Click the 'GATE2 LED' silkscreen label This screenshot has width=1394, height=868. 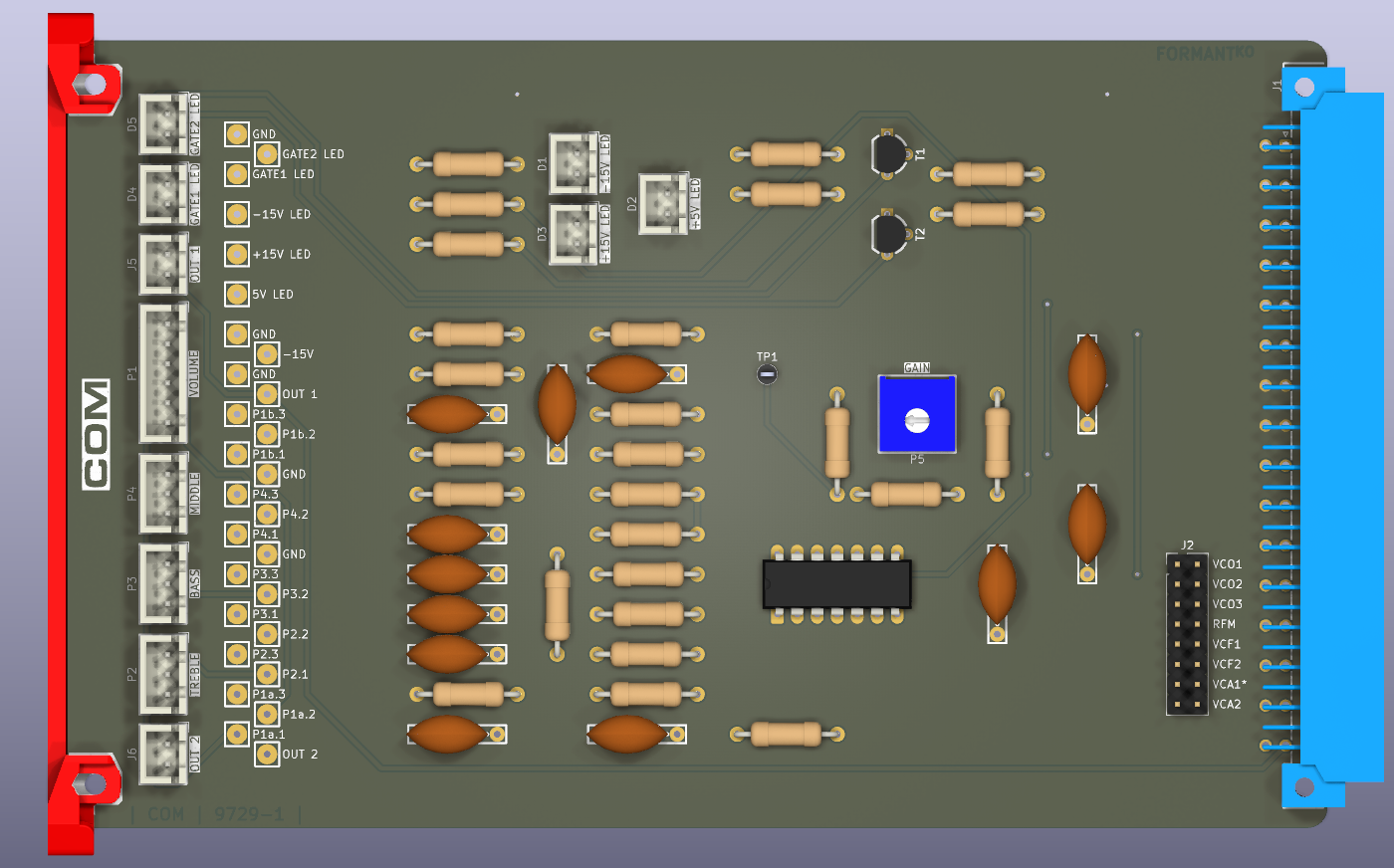tap(313, 154)
